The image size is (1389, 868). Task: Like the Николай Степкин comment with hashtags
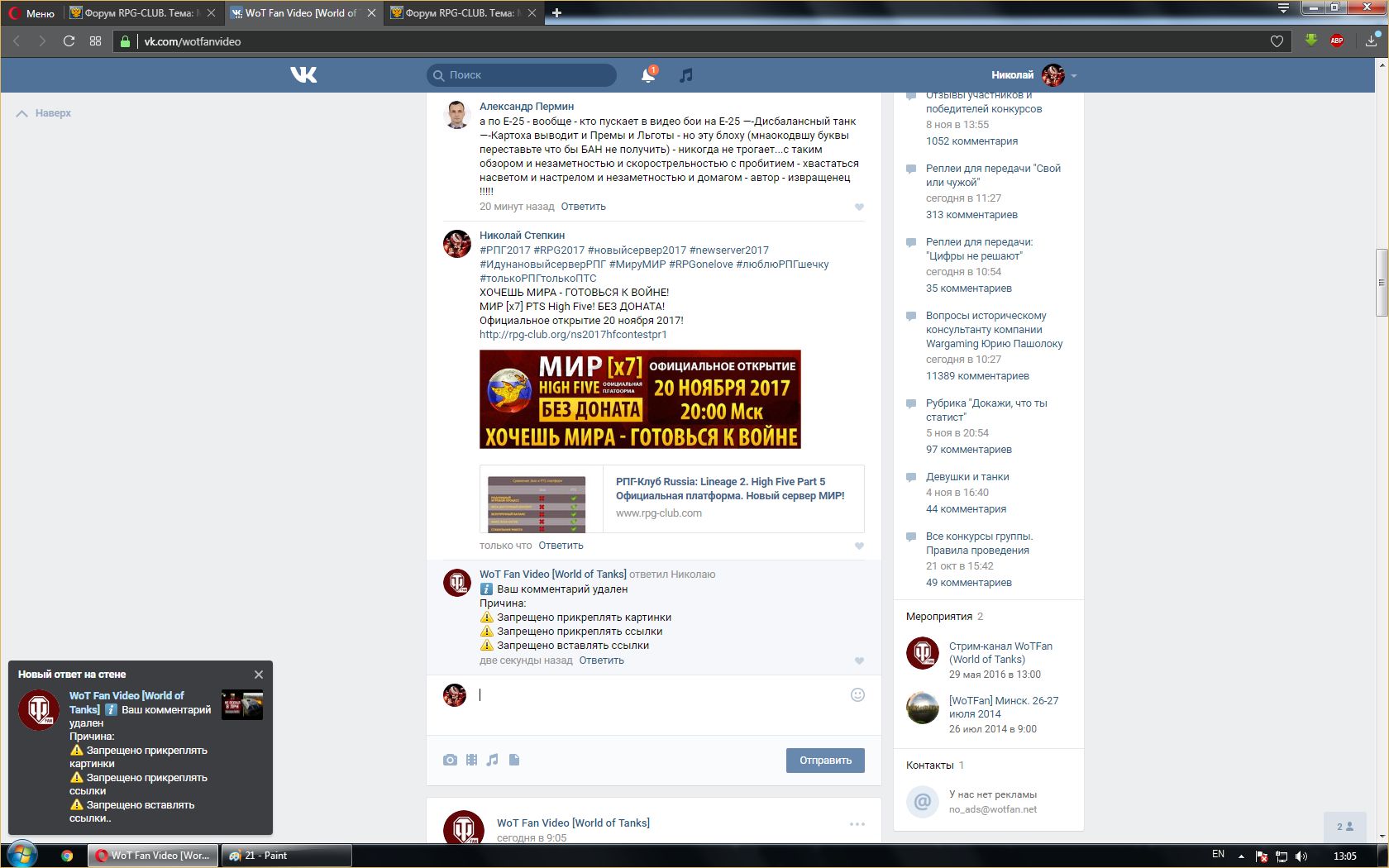859,546
